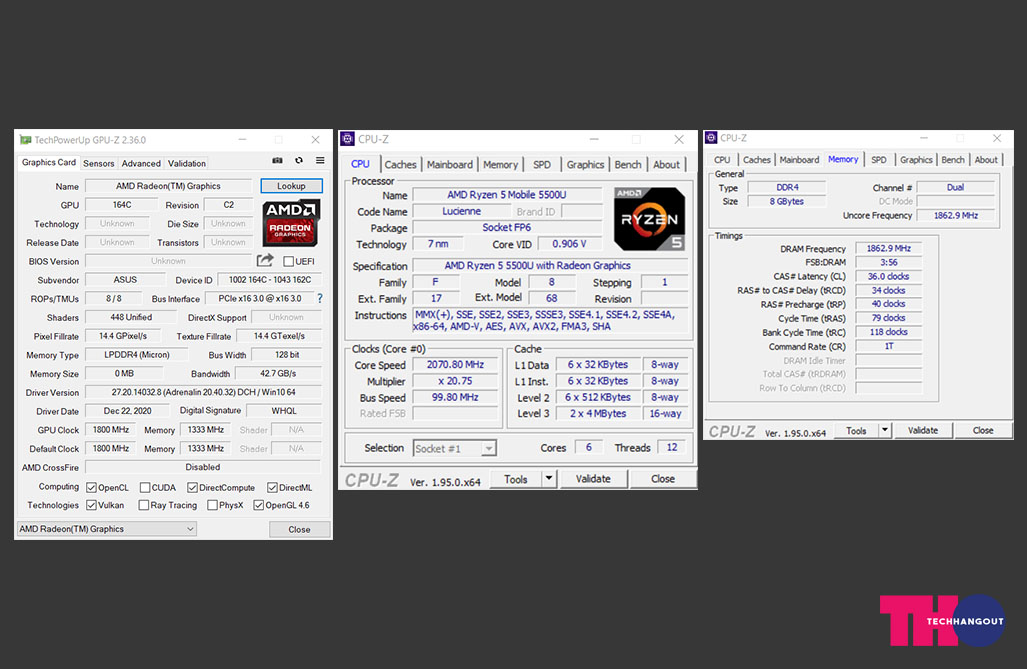Screen dimensions: 1027x669
Task: Open the Validation tab in GPU-Z
Action: (187, 163)
